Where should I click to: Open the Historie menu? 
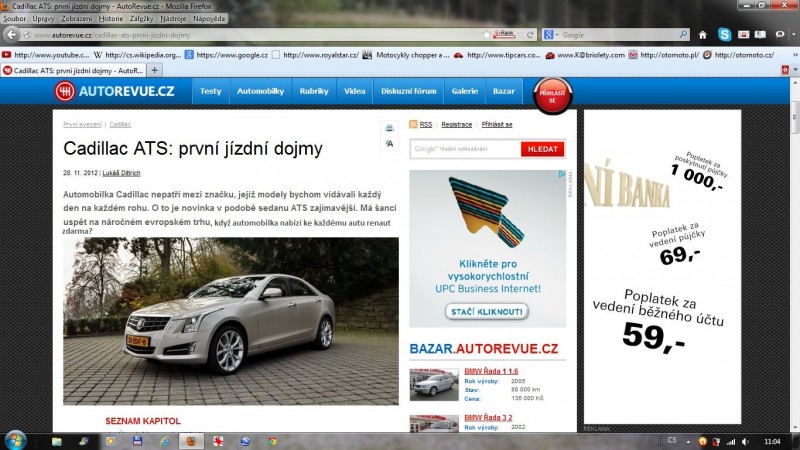[x=111, y=18]
